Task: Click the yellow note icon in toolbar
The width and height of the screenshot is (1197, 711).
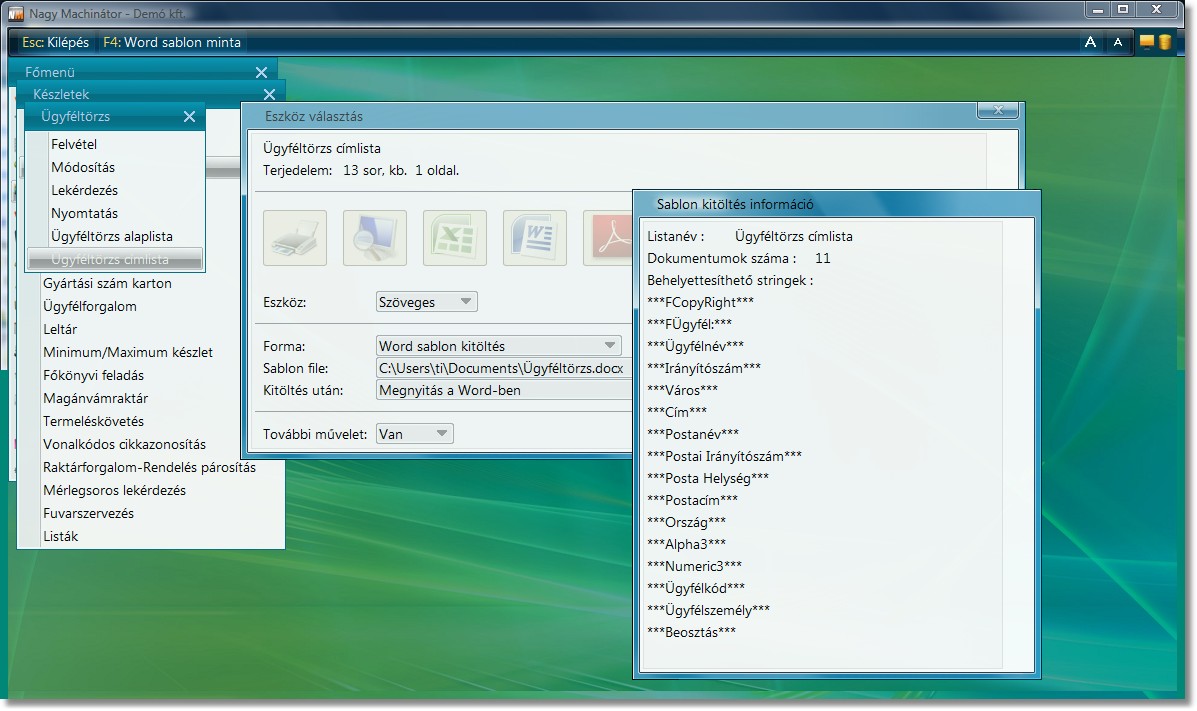Action: coord(1147,42)
